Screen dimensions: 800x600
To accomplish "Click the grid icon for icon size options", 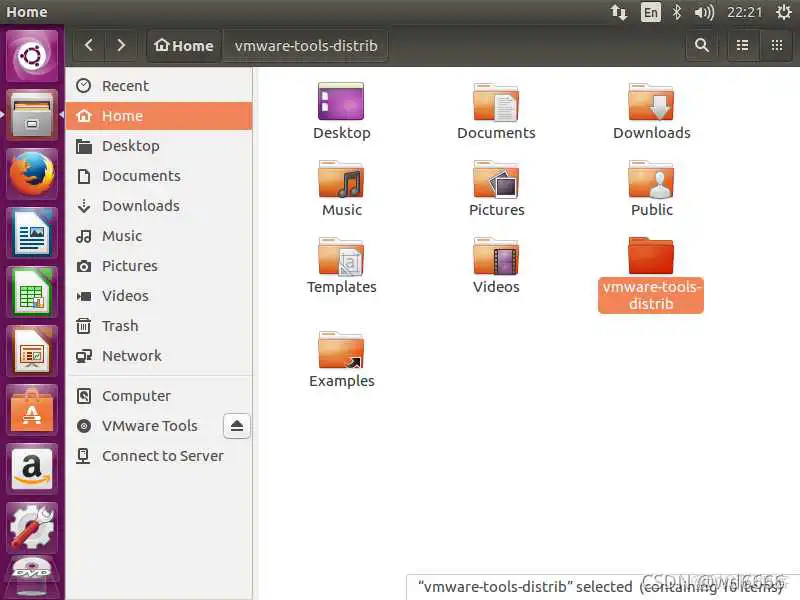I will [x=776, y=45].
